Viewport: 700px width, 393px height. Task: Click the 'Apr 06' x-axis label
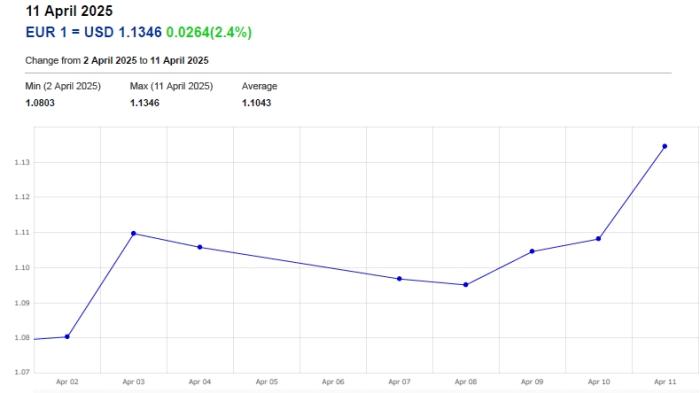click(x=333, y=382)
